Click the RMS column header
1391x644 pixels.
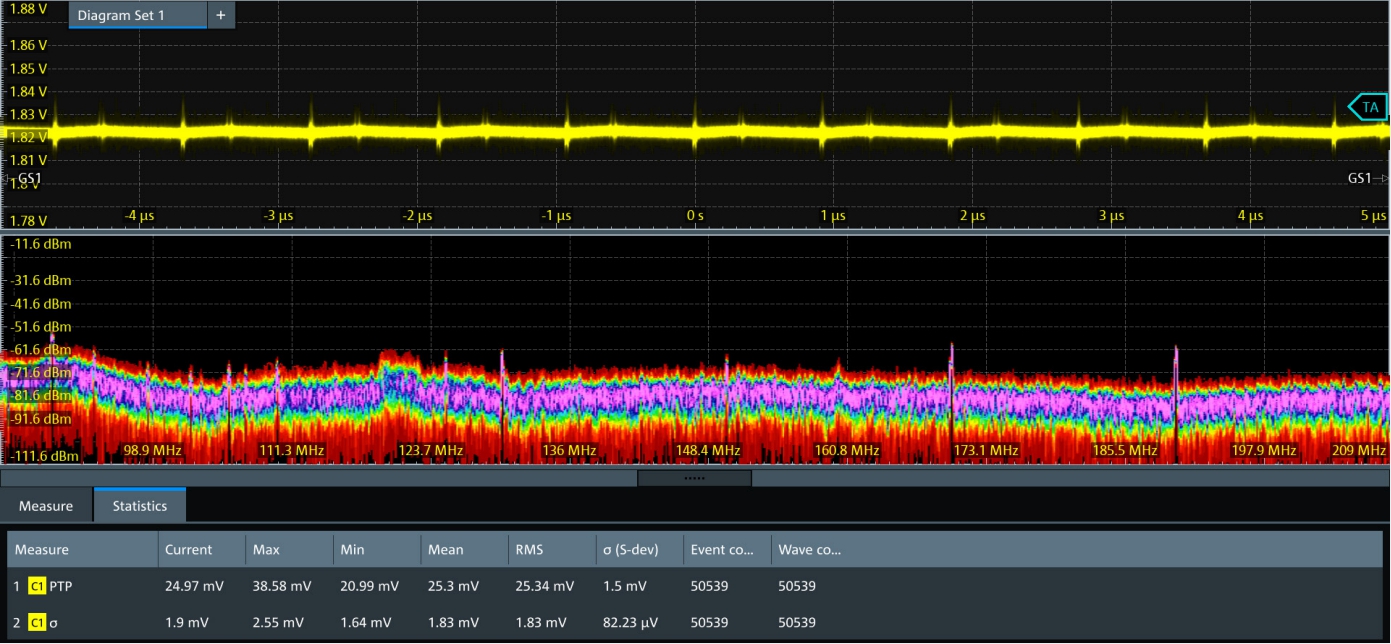(x=528, y=549)
